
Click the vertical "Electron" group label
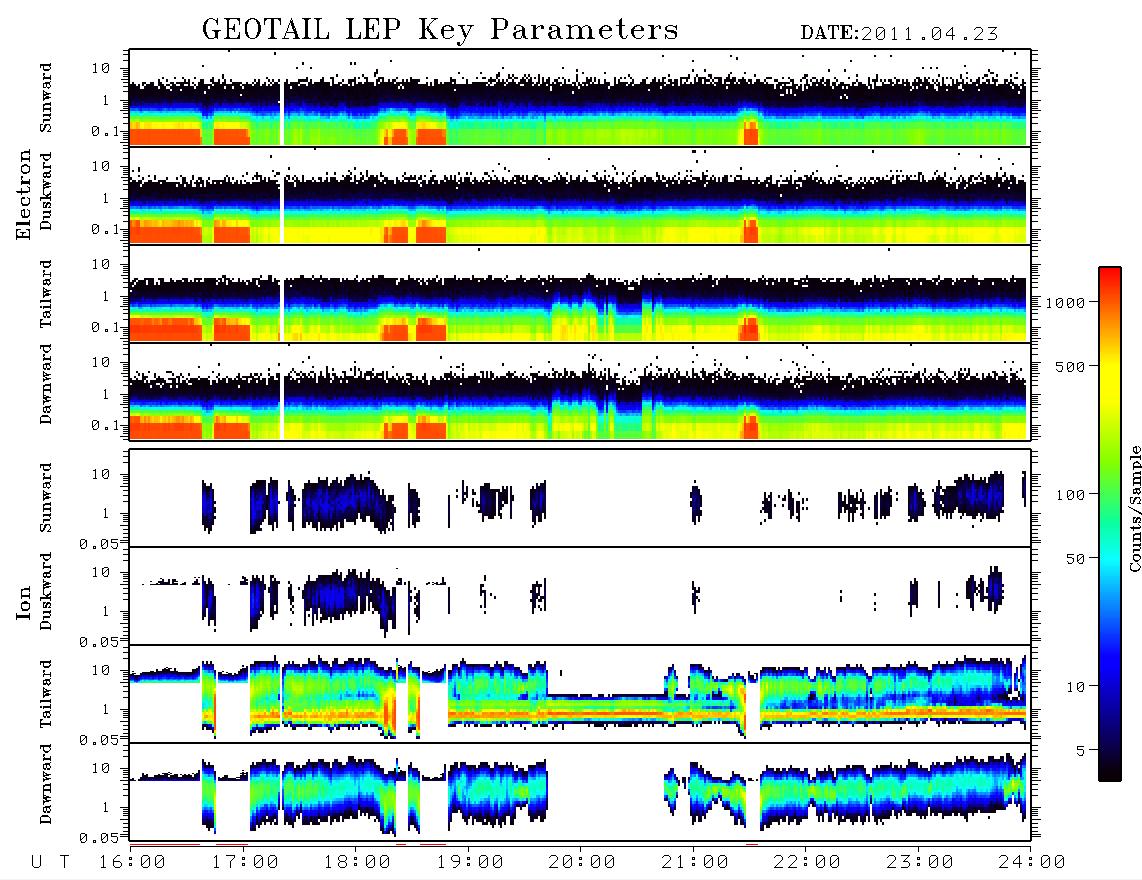point(24,195)
